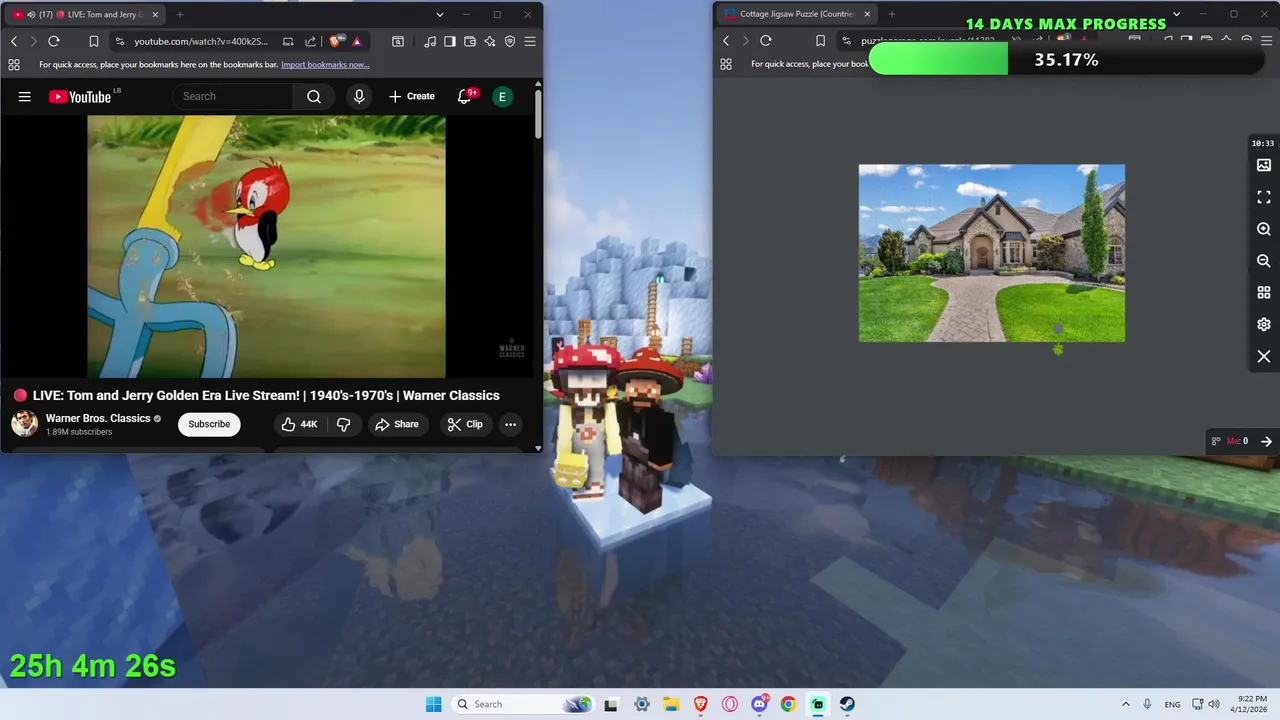
Task: Reload the YouTube page
Action: click(54, 41)
